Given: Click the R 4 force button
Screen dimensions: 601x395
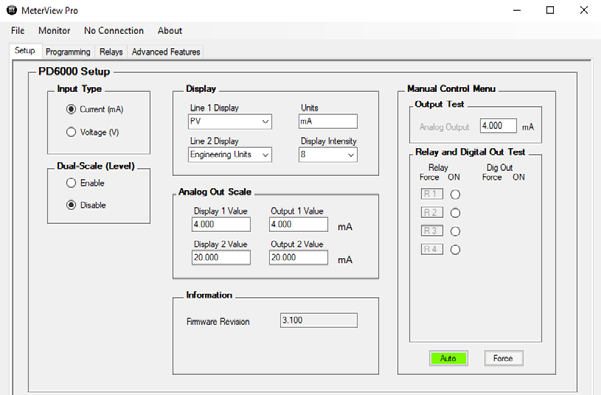Looking at the screenshot, I should [432, 249].
